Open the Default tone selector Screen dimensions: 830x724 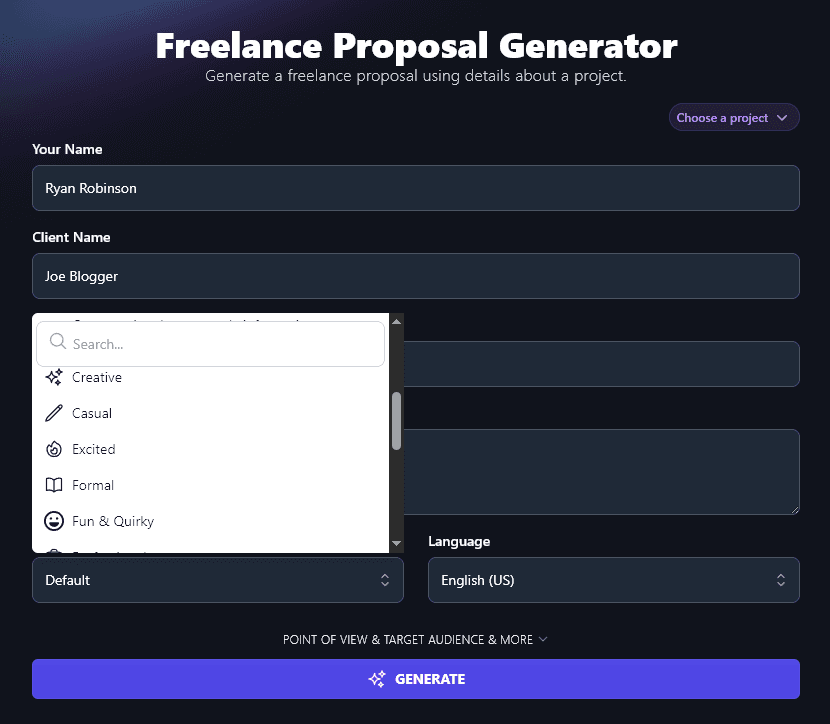pos(217,580)
